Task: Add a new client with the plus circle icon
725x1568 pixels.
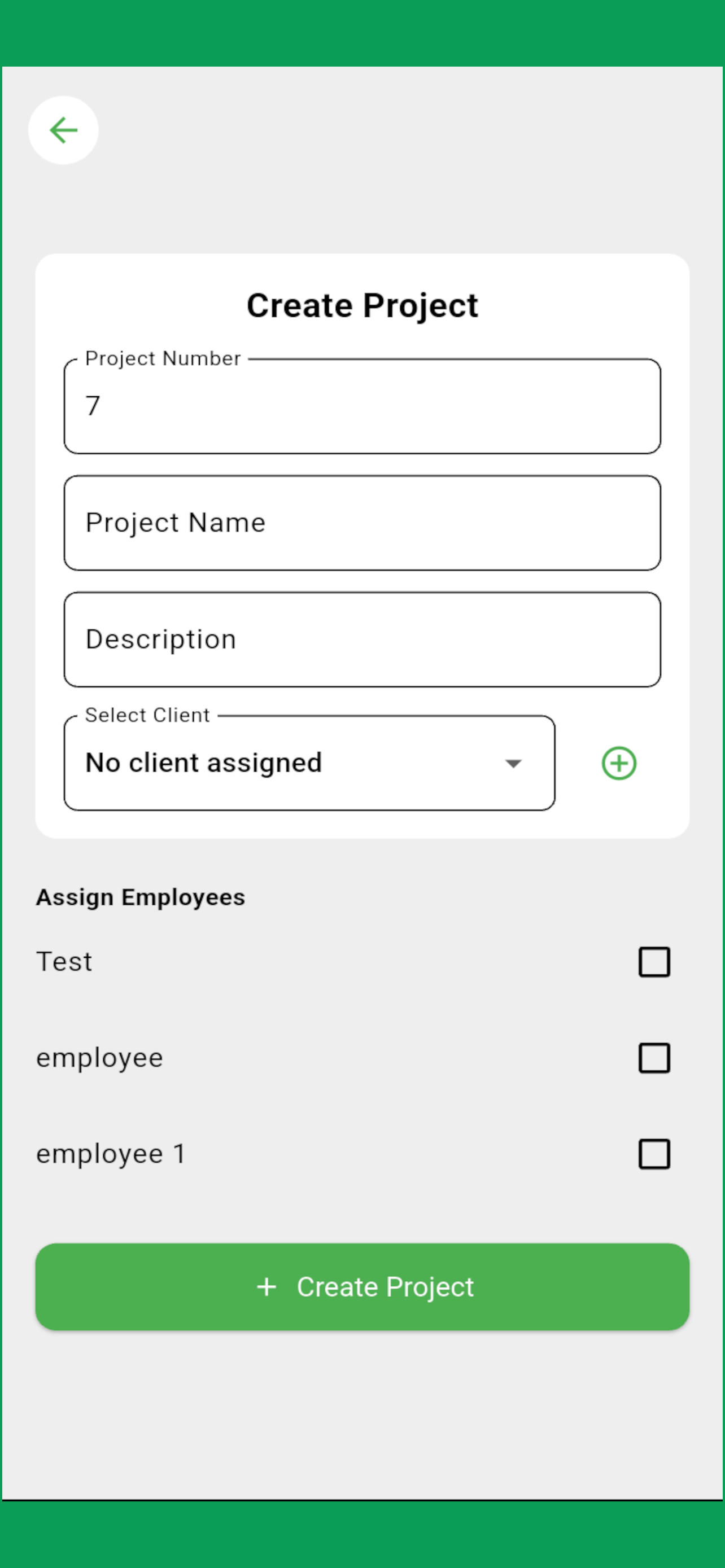Action: [x=619, y=763]
